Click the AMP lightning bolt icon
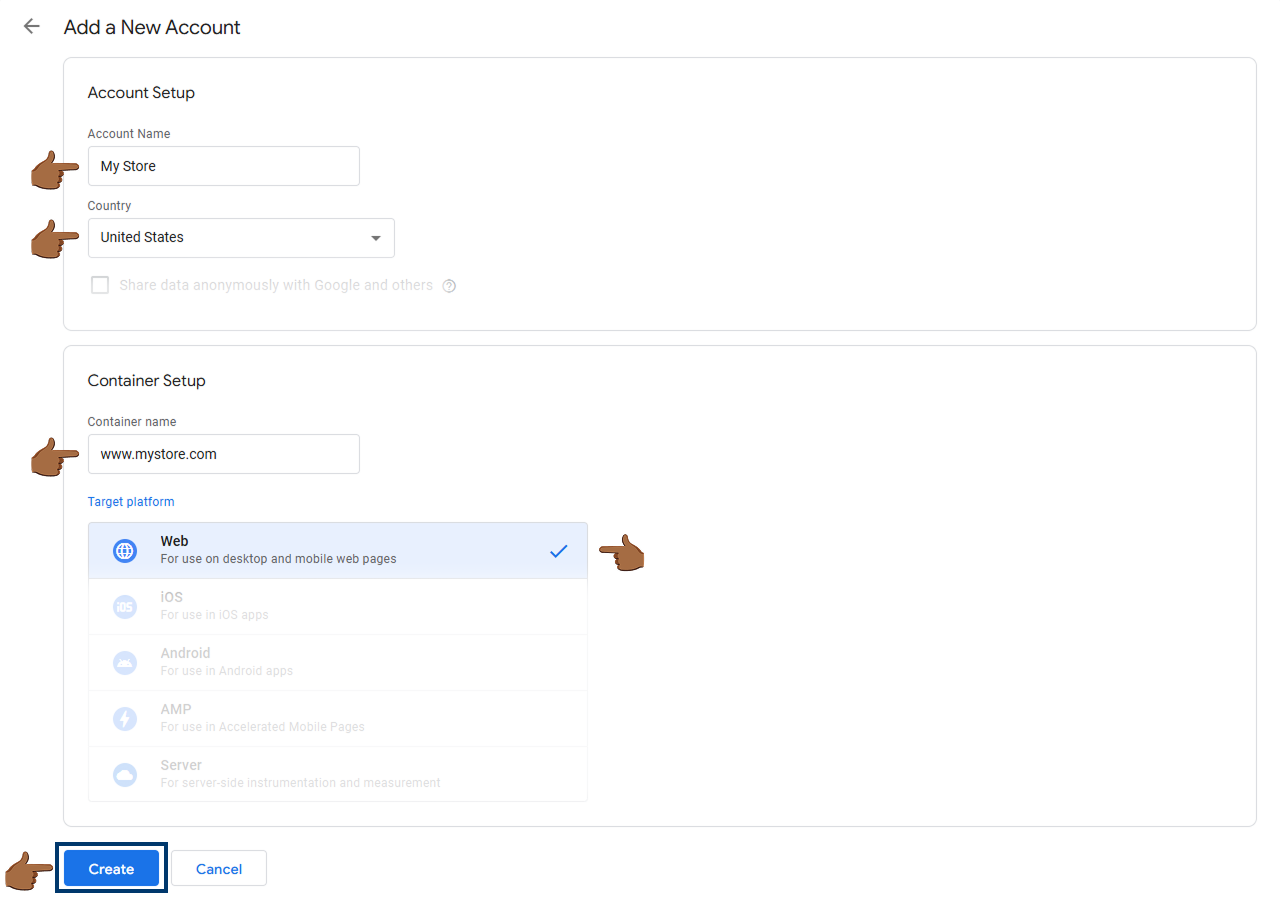Viewport: 1280px width, 900px height. (125, 718)
